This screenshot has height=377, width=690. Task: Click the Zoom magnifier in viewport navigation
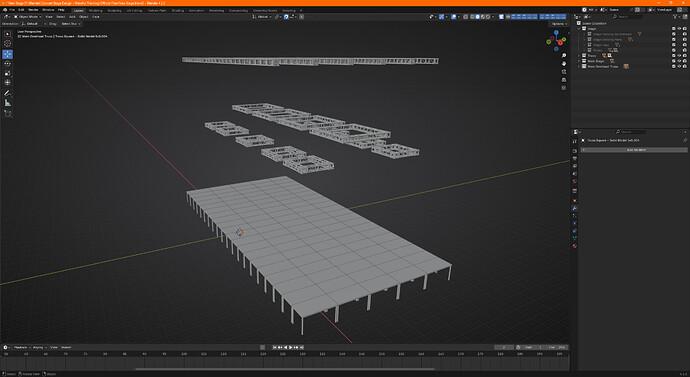pos(564,55)
